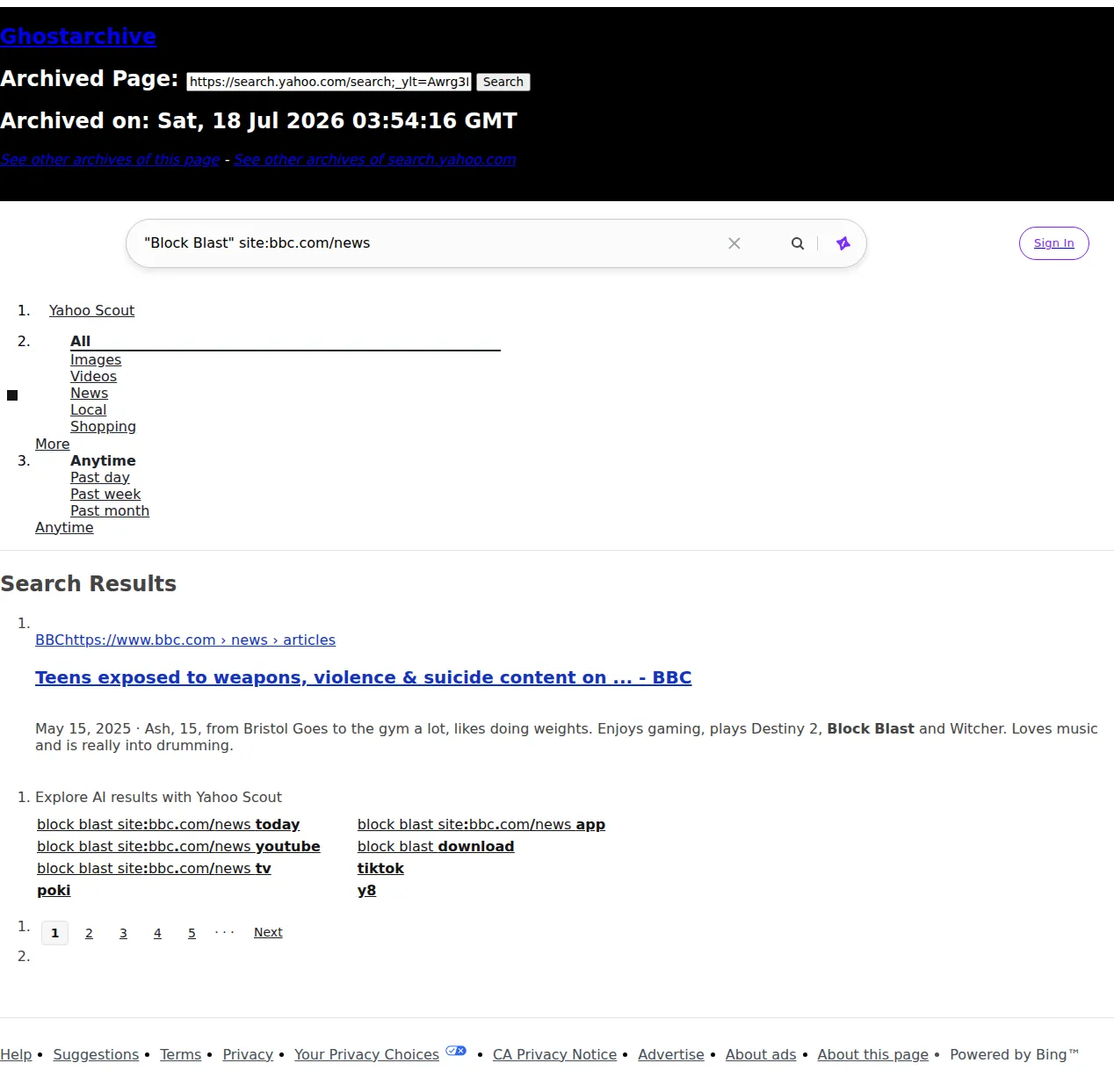
Task: Clear the search query with the X icon
Action: (734, 243)
